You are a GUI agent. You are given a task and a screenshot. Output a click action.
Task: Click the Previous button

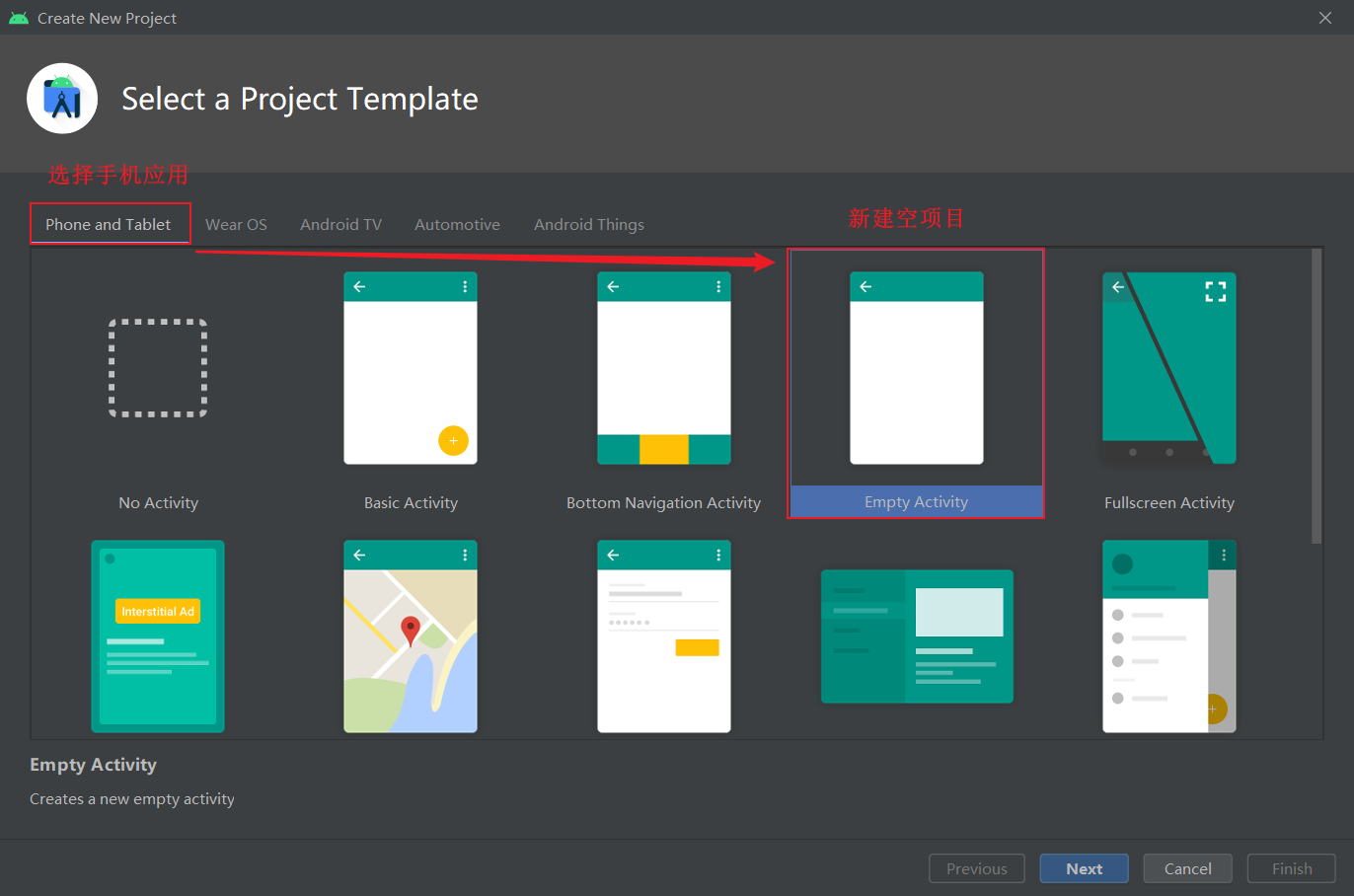coord(977,868)
